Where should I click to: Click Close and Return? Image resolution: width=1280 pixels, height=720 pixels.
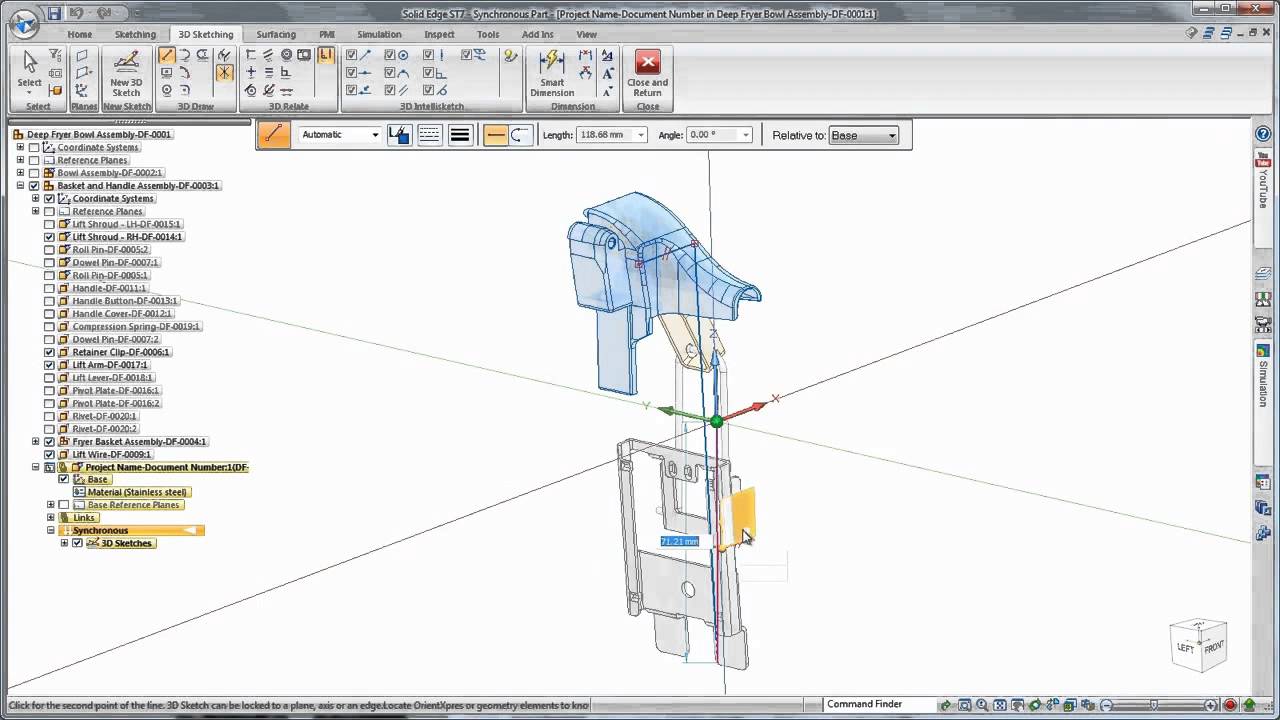(647, 73)
